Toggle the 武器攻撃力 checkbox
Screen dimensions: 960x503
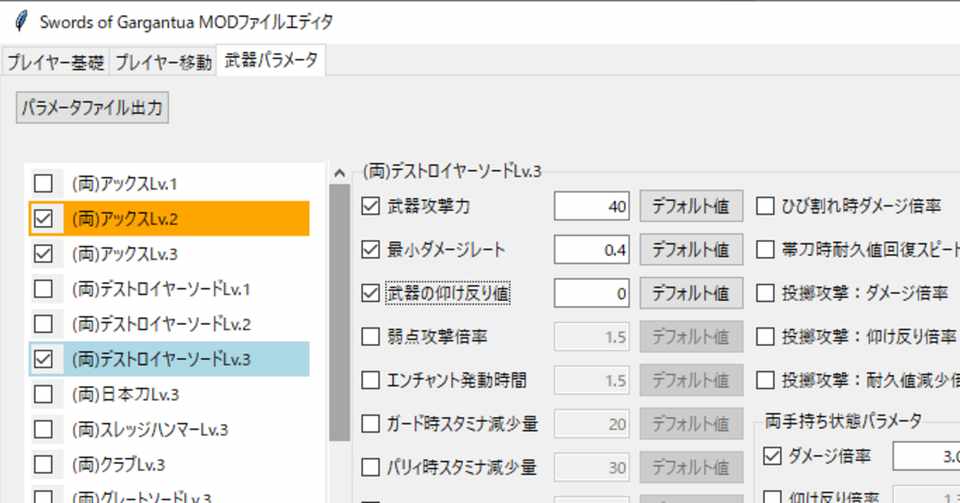click(x=371, y=207)
